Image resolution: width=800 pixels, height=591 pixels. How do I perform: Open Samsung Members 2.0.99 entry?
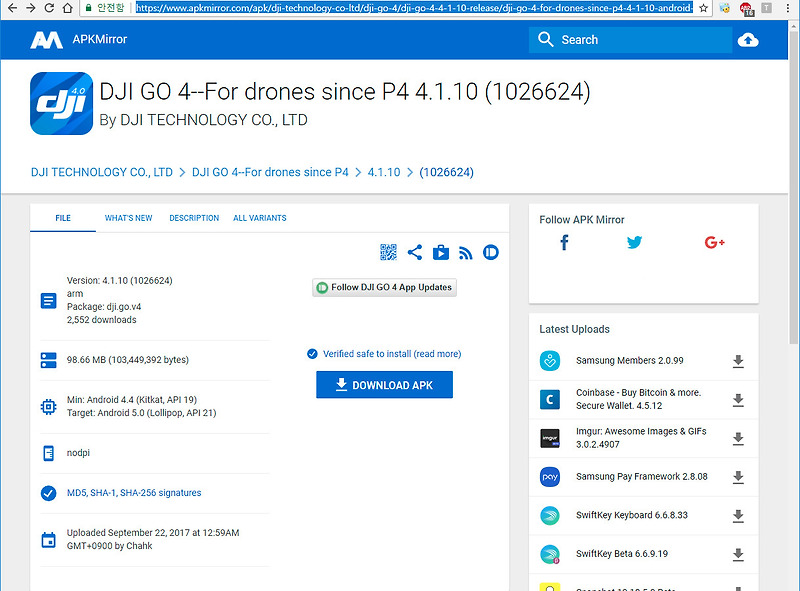(630, 360)
